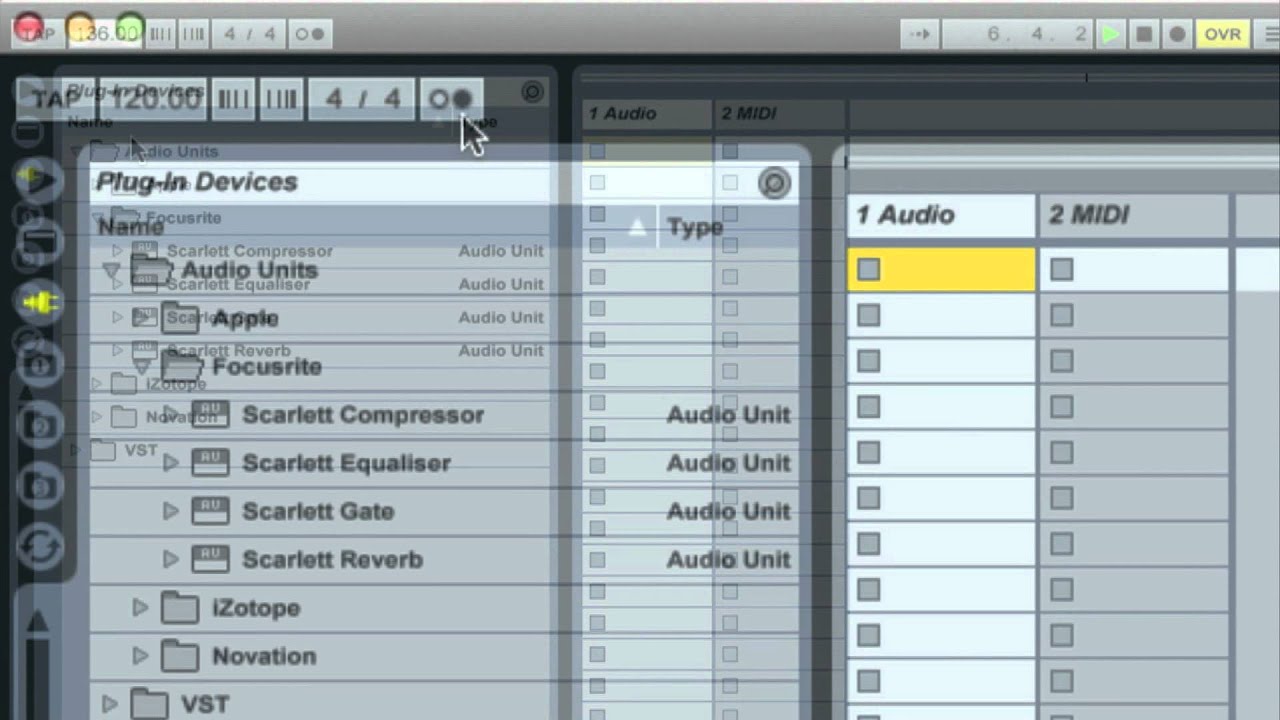Click the AU icon beside Scarlett Equaliser

[210, 462]
